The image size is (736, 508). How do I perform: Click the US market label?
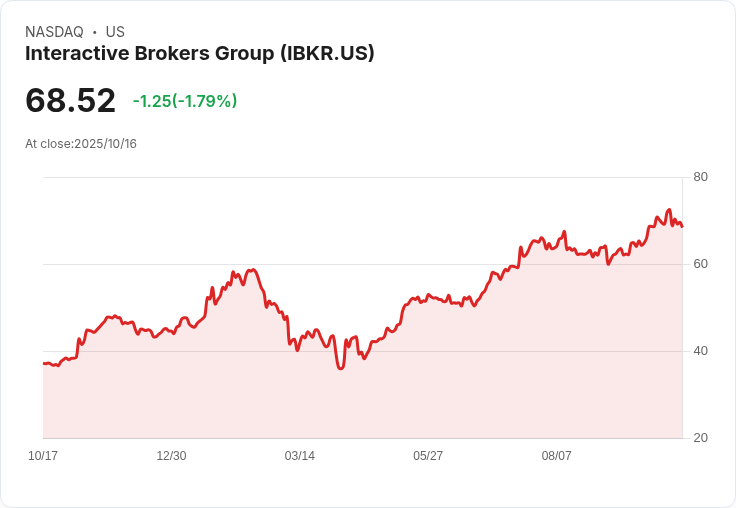point(115,32)
